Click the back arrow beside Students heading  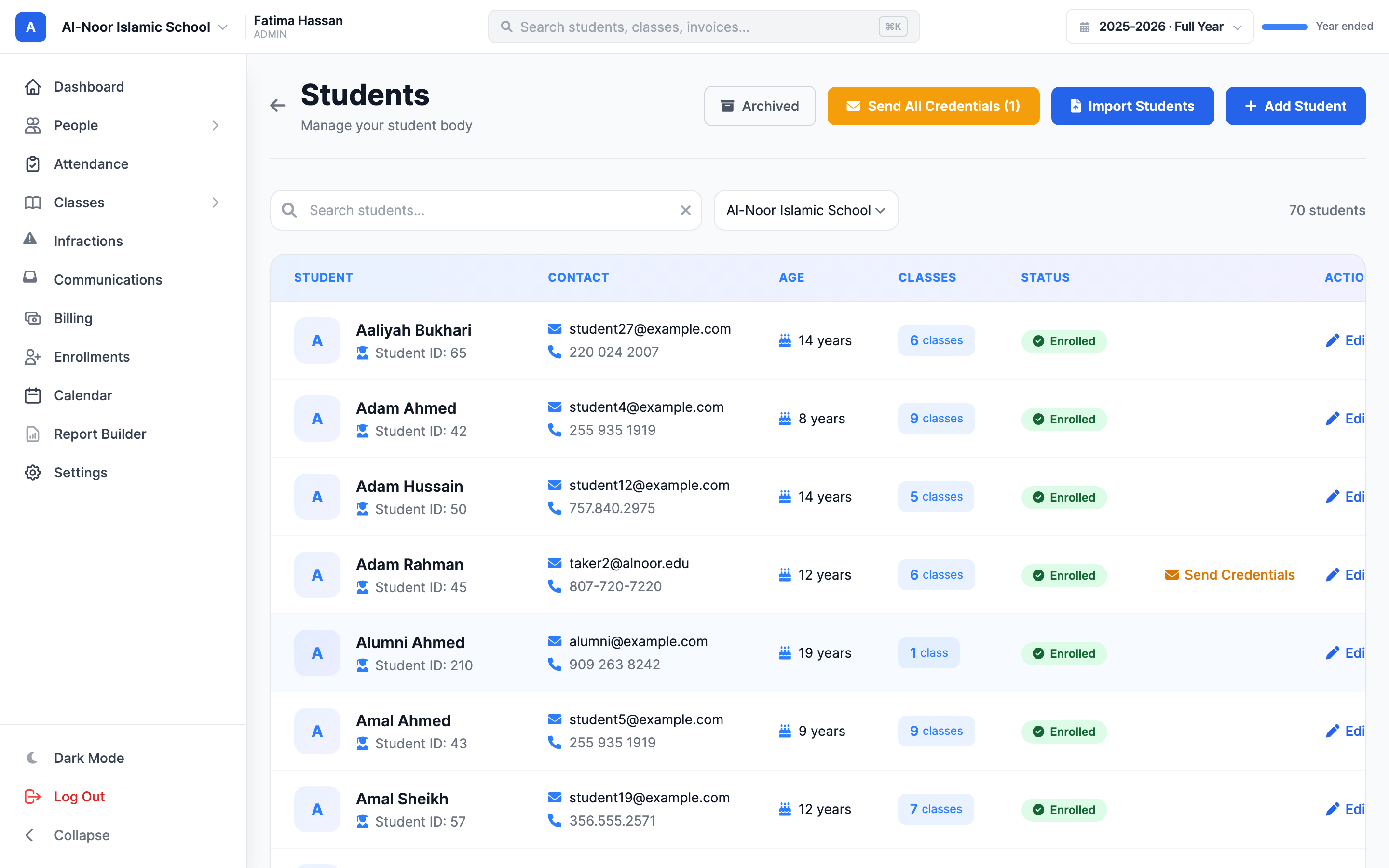click(x=278, y=105)
